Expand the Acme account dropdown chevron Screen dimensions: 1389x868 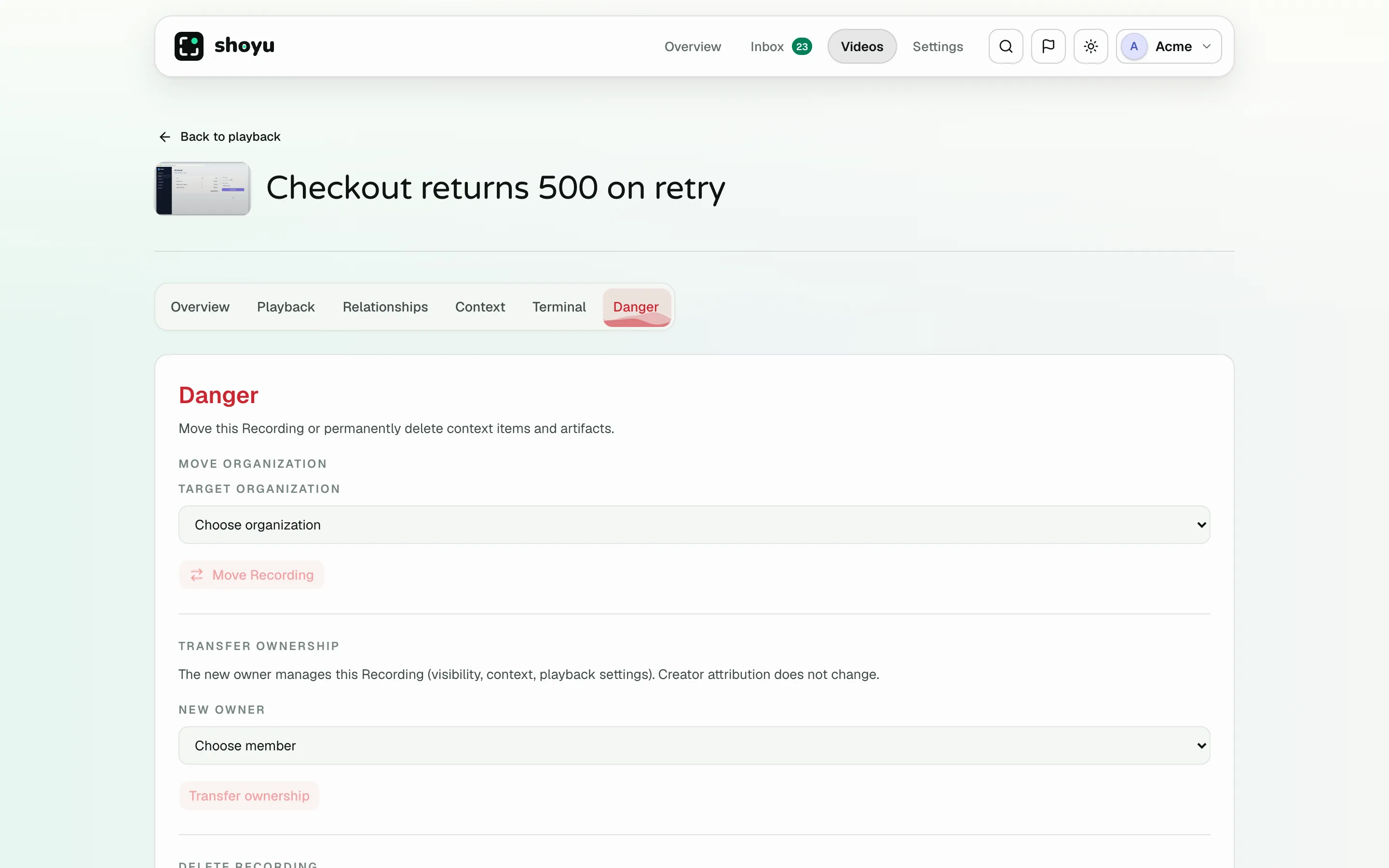1207,46
